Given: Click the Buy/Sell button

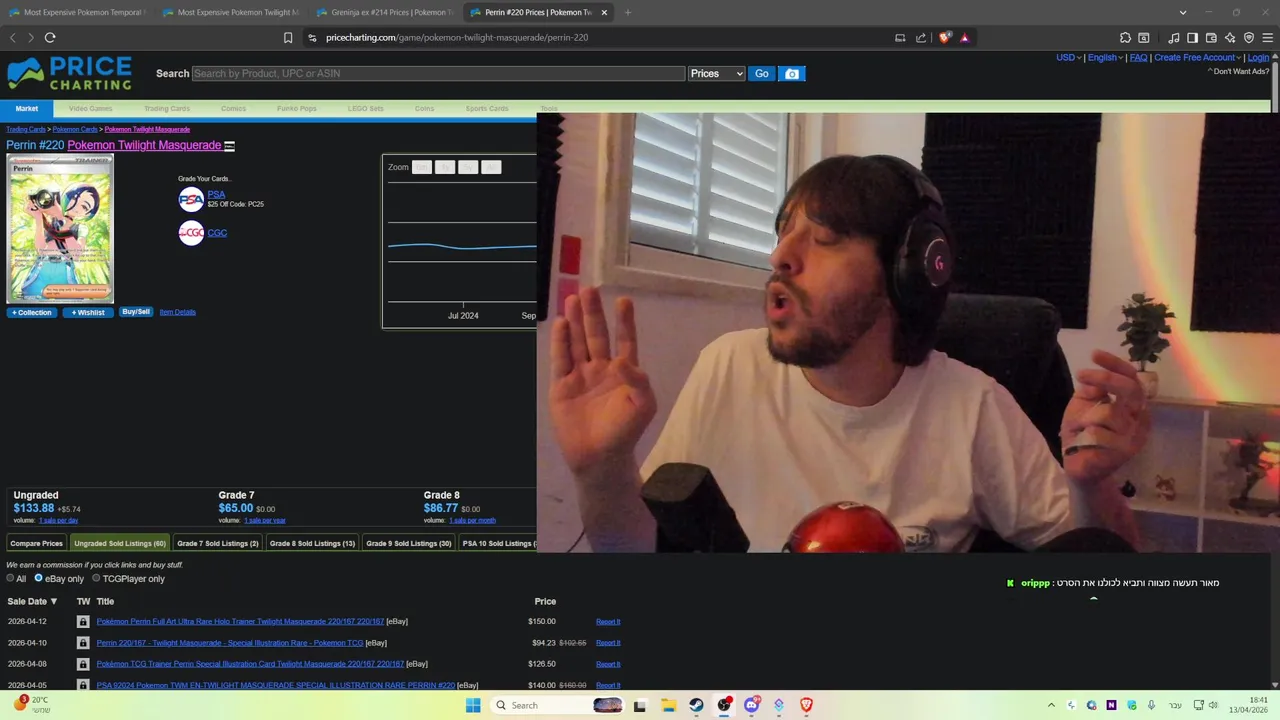Looking at the screenshot, I should coord(136,312).
